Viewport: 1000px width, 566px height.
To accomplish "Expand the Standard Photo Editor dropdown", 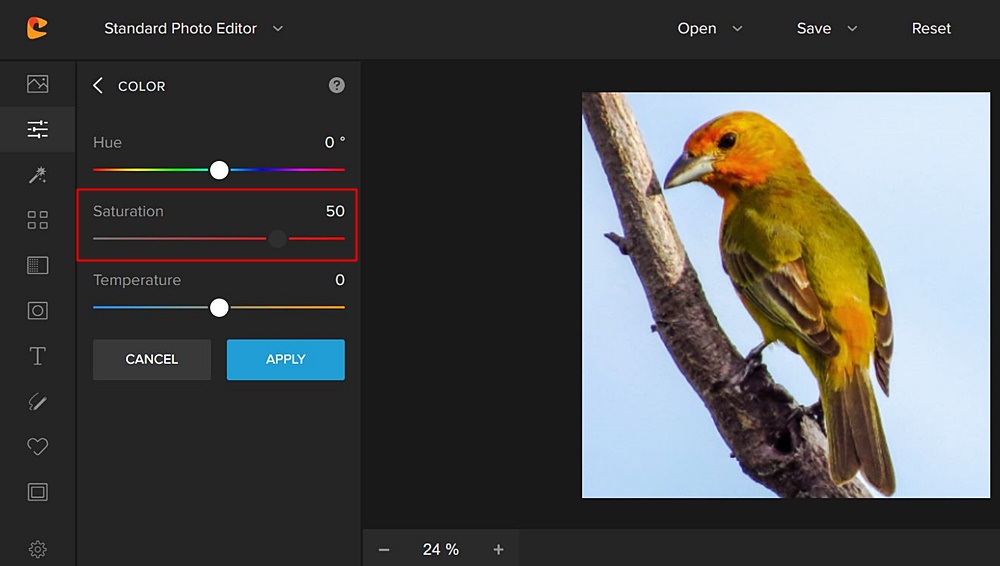I will tap(194, 28).
